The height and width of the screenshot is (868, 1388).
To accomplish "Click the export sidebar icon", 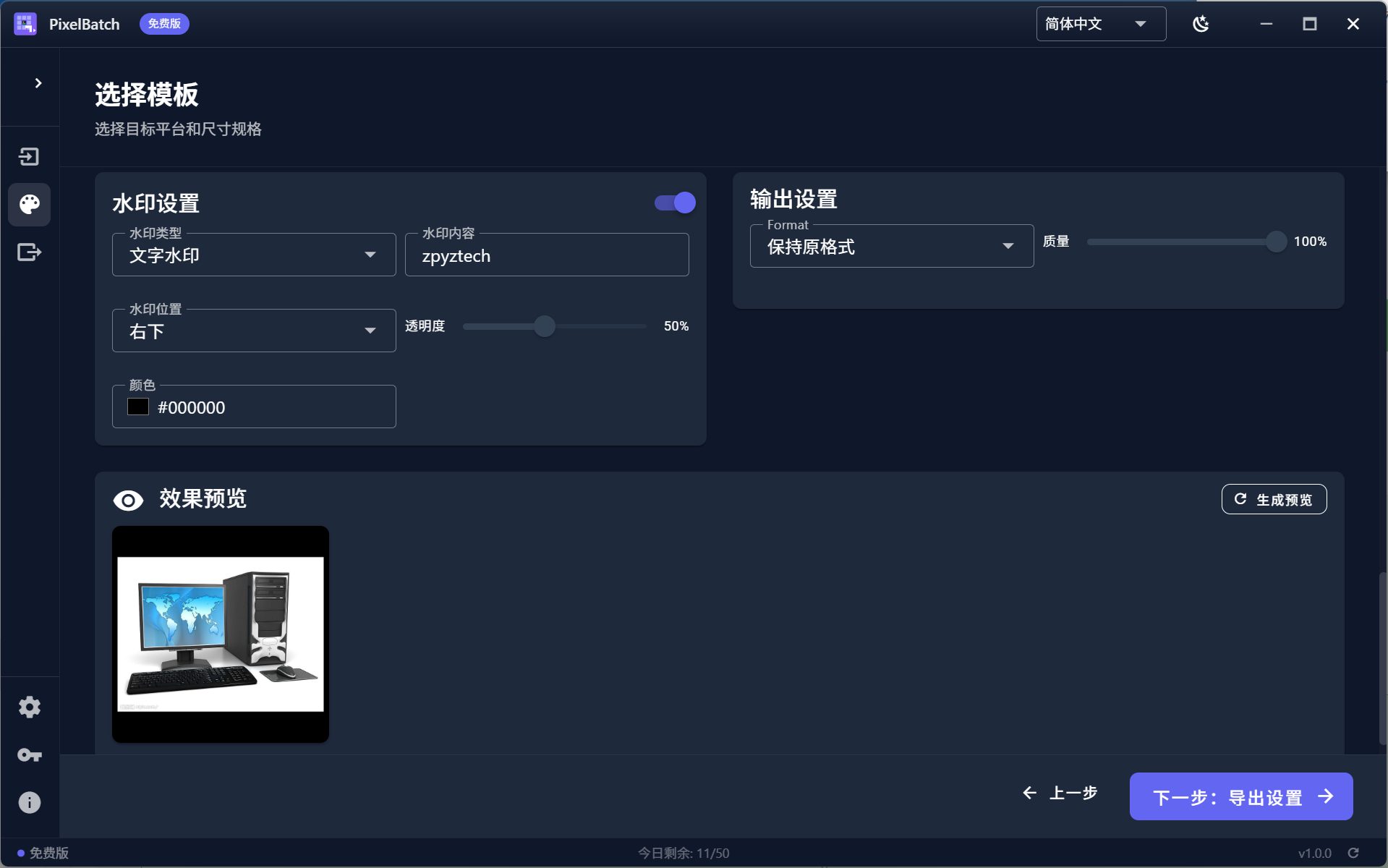I will (30, 252).
